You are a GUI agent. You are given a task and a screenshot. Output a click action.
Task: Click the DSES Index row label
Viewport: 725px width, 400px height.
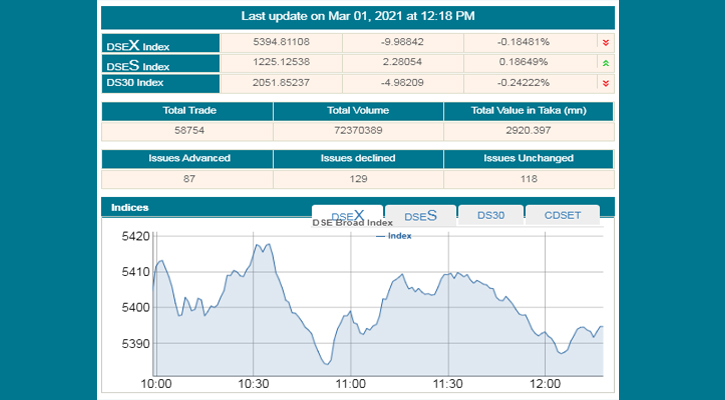click(x=160, y=65)
